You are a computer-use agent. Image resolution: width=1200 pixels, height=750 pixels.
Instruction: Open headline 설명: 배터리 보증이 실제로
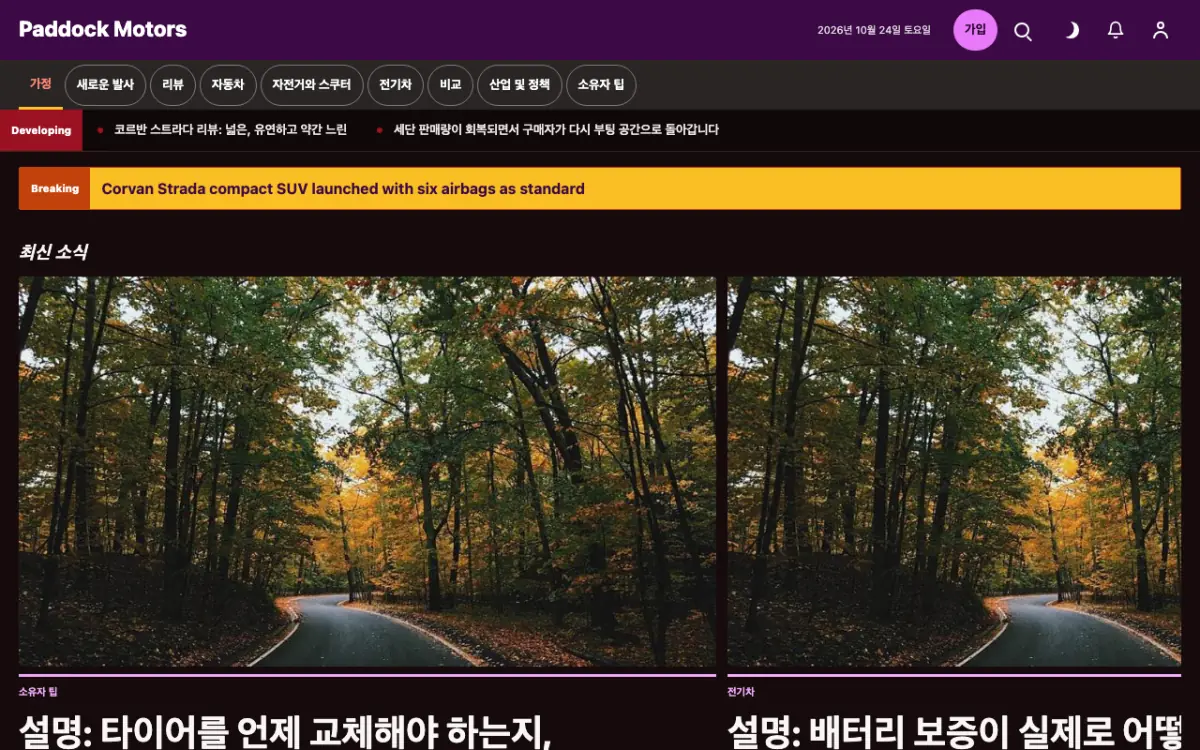(x=954, y=731)
